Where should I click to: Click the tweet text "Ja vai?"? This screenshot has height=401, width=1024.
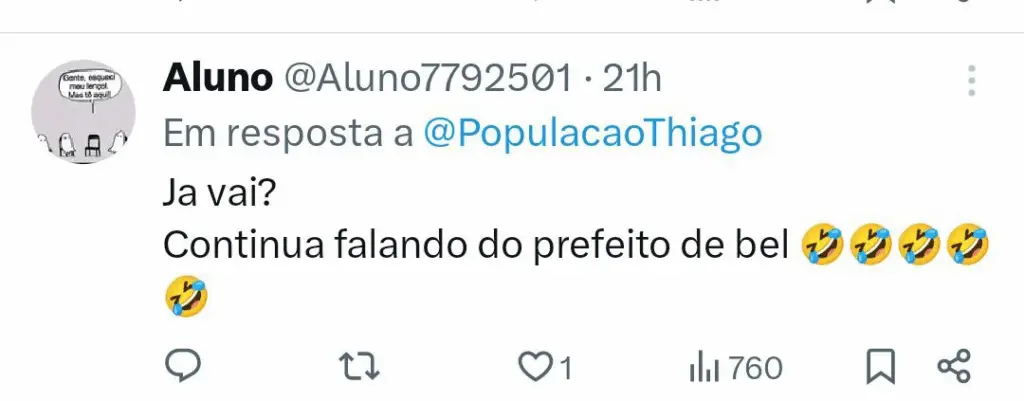click(x=218, y=195)
